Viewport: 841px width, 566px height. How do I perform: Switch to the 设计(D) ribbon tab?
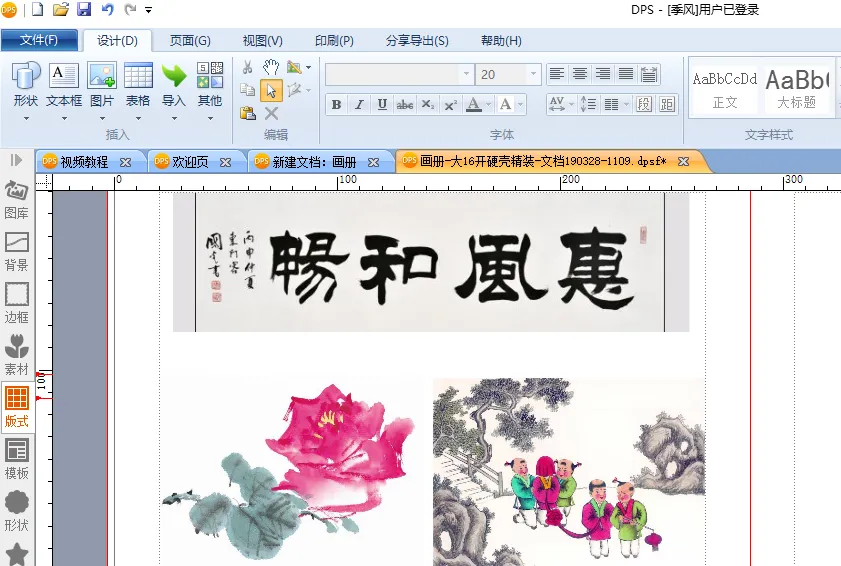click(117, 41)
